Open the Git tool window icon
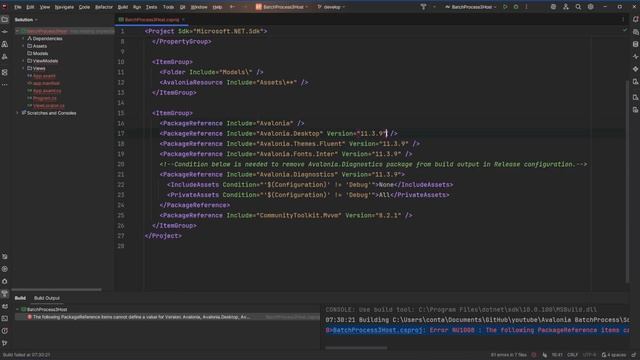 [x=5, y=343]
